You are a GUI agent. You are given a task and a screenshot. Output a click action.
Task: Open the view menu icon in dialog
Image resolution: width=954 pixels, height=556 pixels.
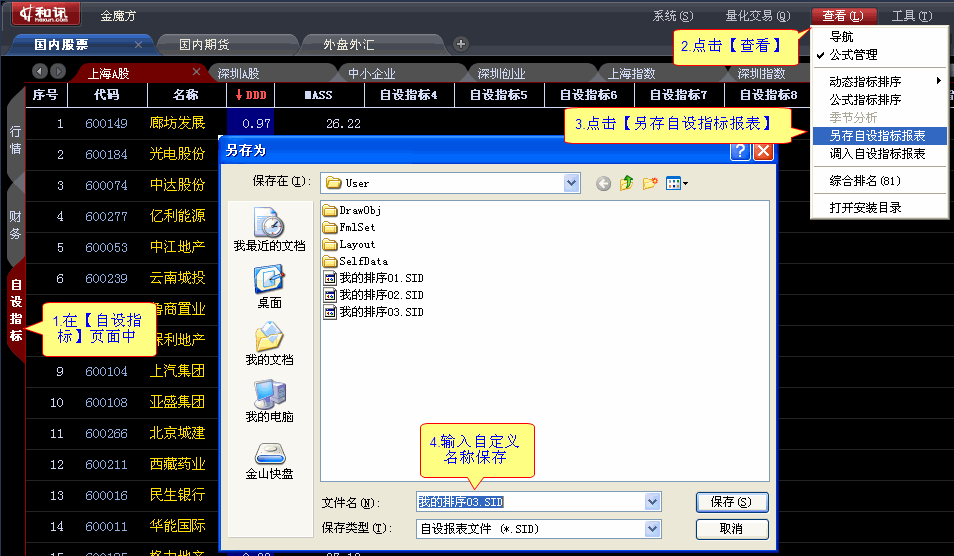tap(677, 183)
